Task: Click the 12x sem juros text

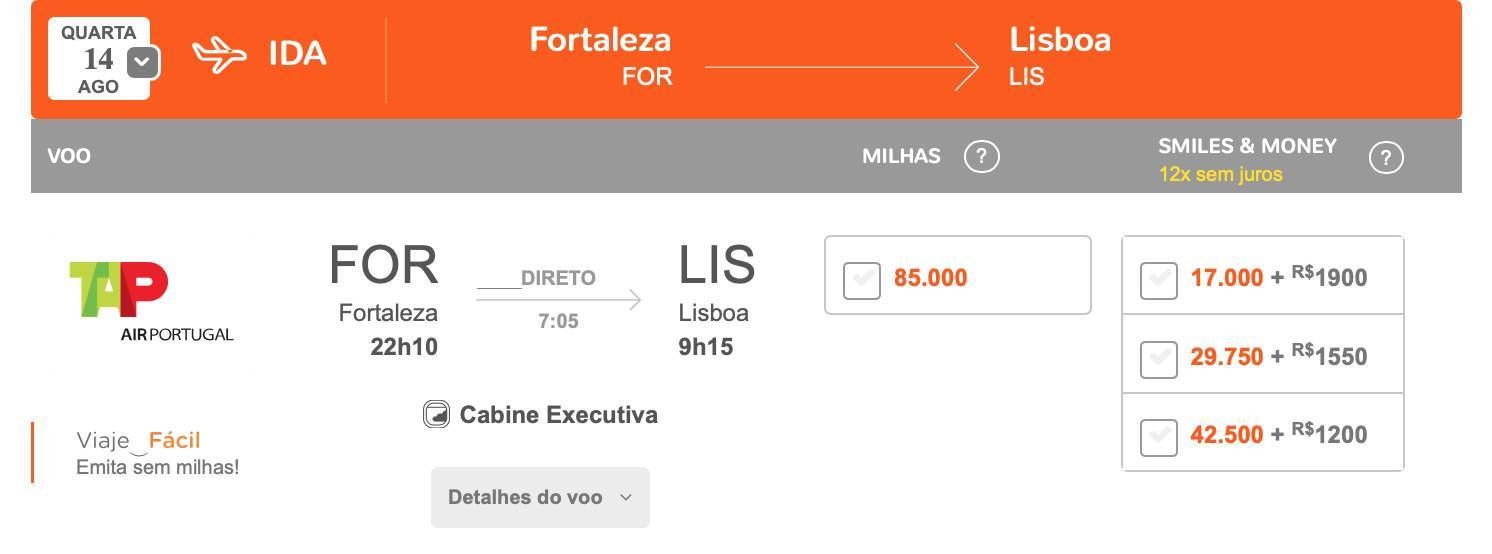Action: [x=1220, y=174]
